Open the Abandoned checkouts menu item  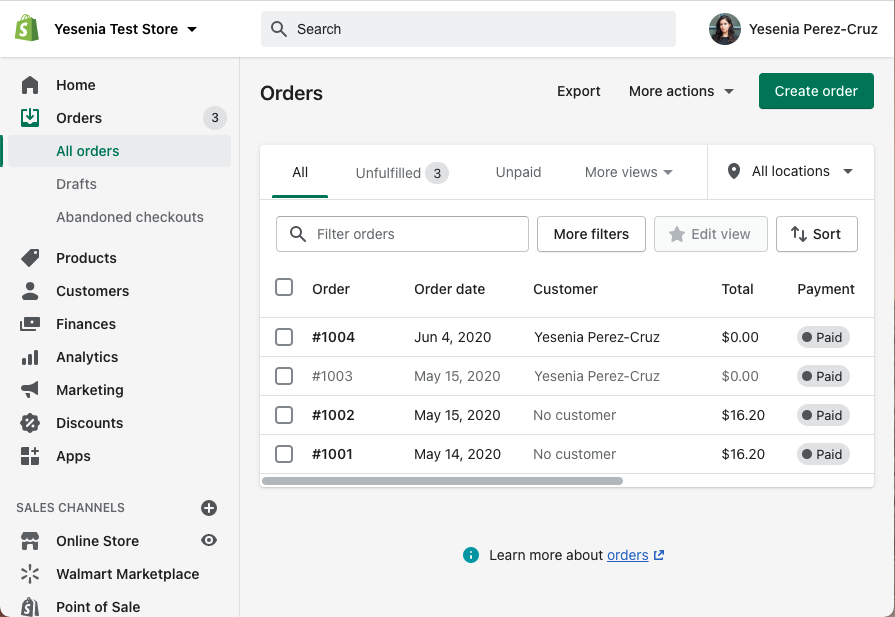[x=130, y=217]
